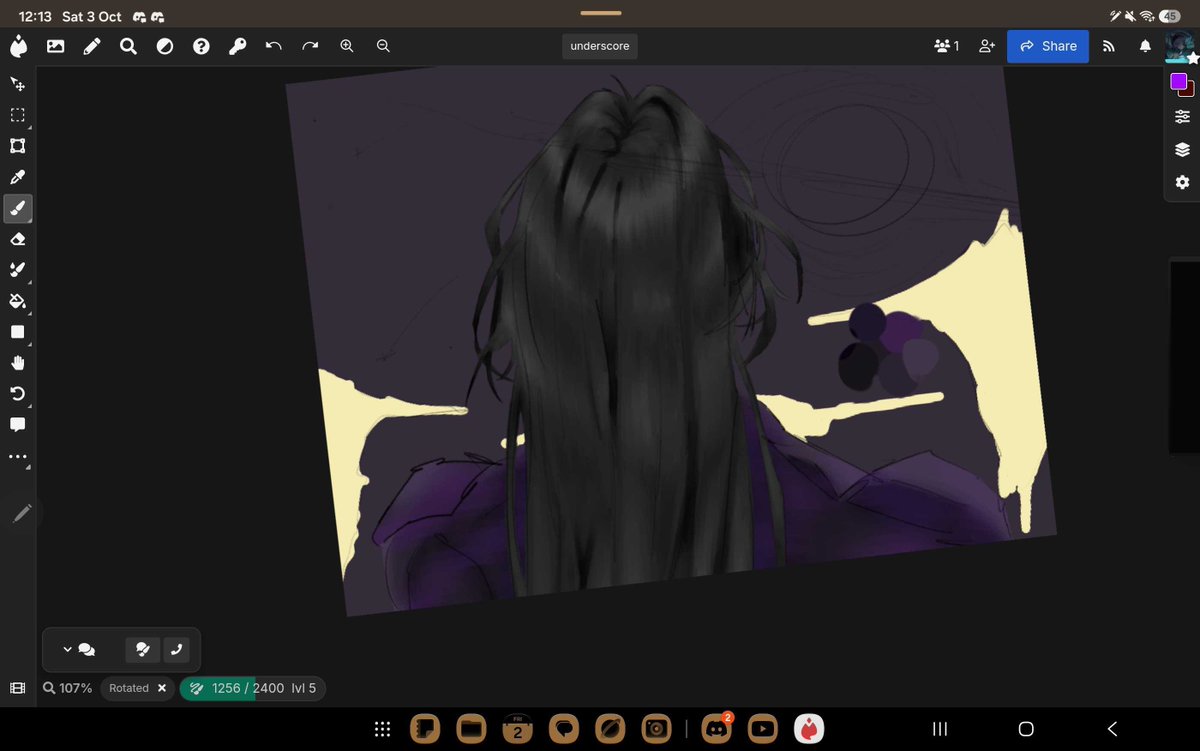The width and height of the screenshot is (1200, 751).
Task: Open the purple primary color swatch
Action: pyautogui.click(x=1178, y=81)
